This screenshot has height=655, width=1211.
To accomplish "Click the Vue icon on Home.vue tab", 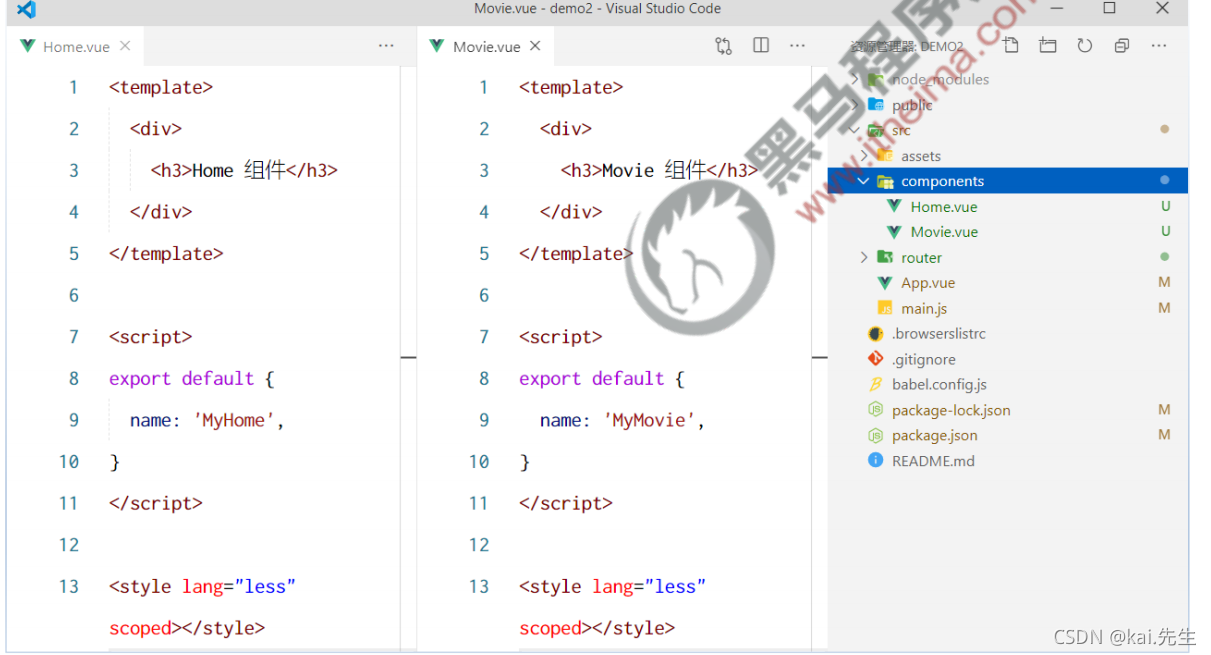I will tap(27, 46).
